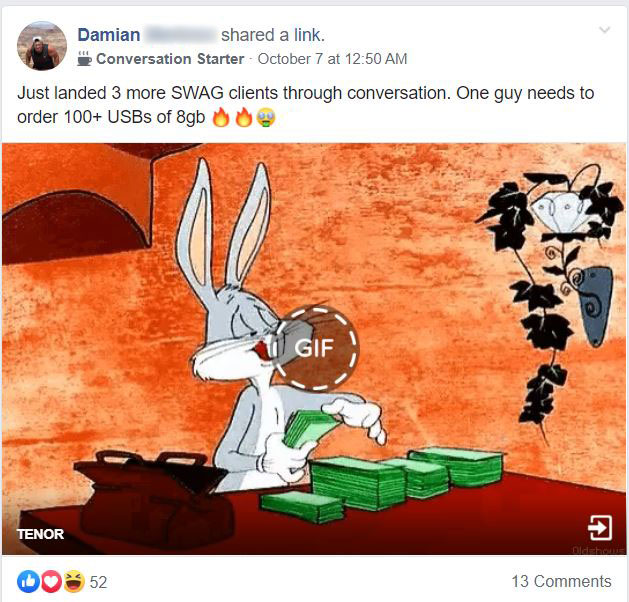Click the second fire emoji in the post text
Viewport: 629px width, 602px height.
click(244, 118)
